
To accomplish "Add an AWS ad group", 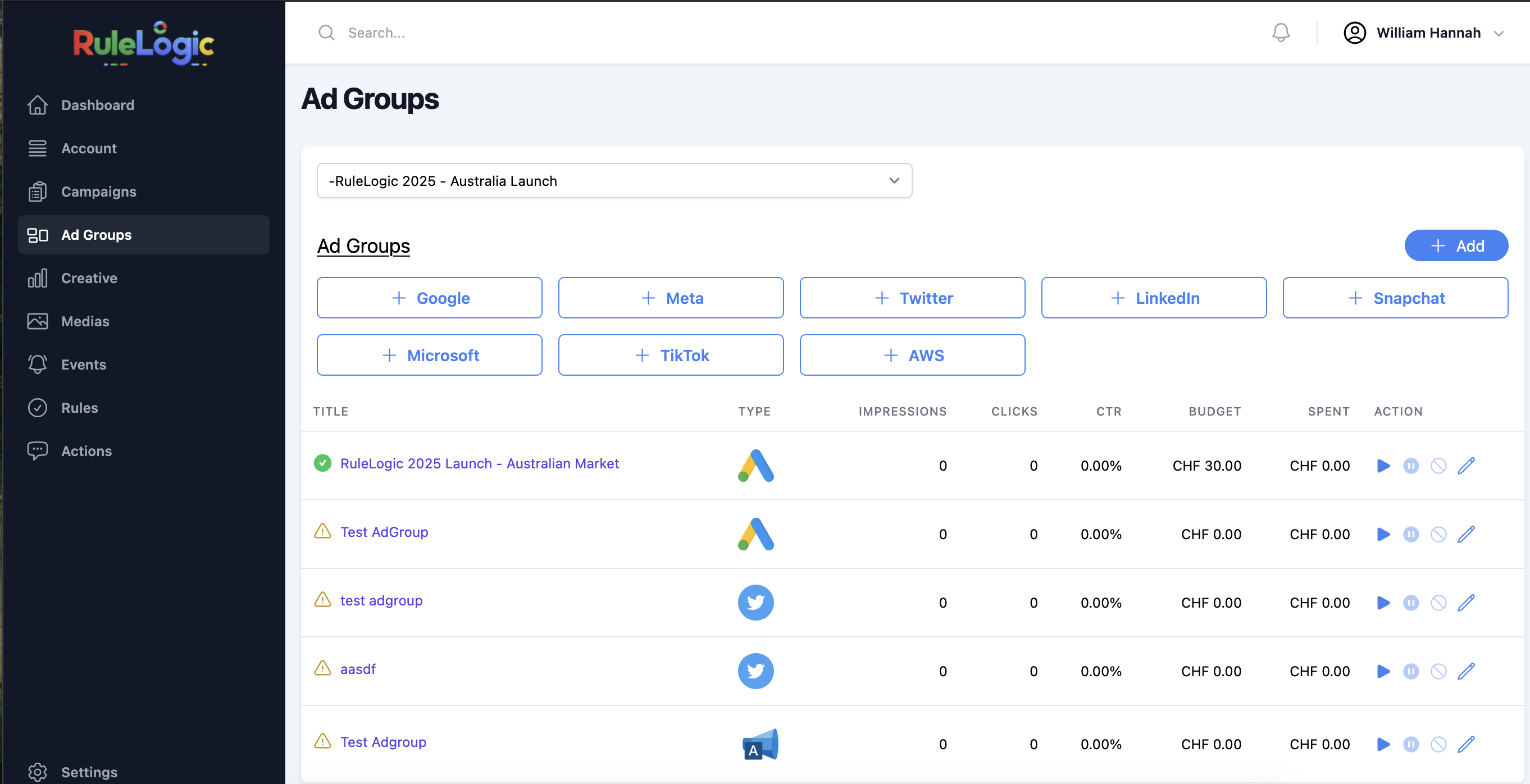I will pos(912,355).
